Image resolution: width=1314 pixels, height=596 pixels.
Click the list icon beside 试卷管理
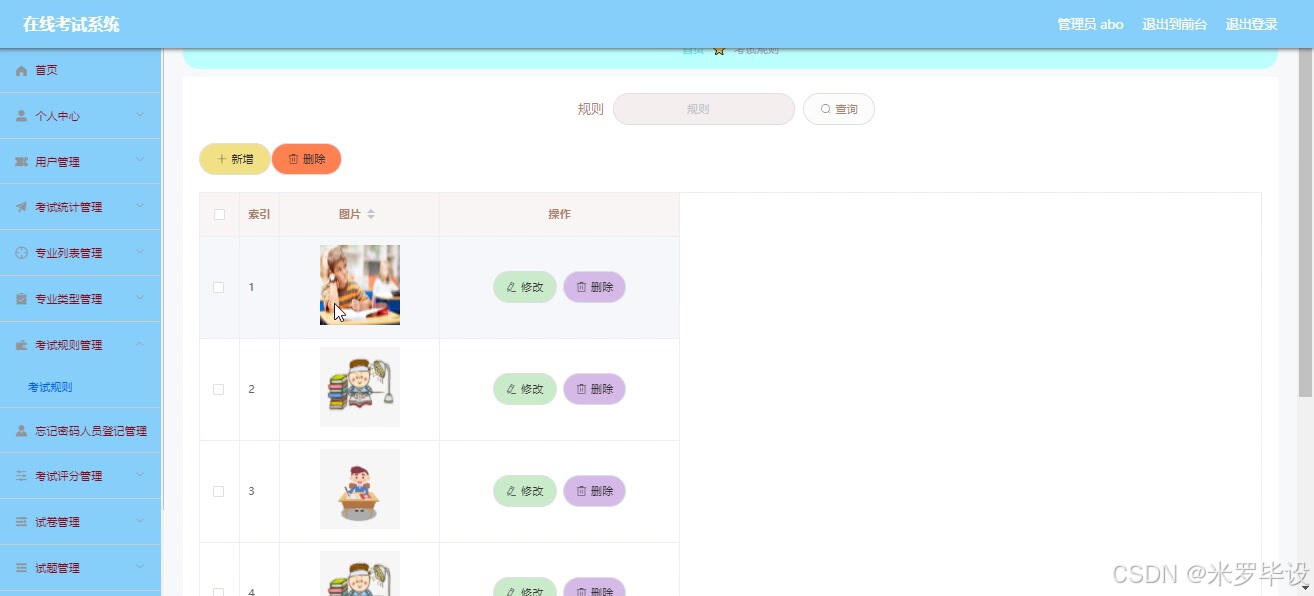(x=22, y=522)
